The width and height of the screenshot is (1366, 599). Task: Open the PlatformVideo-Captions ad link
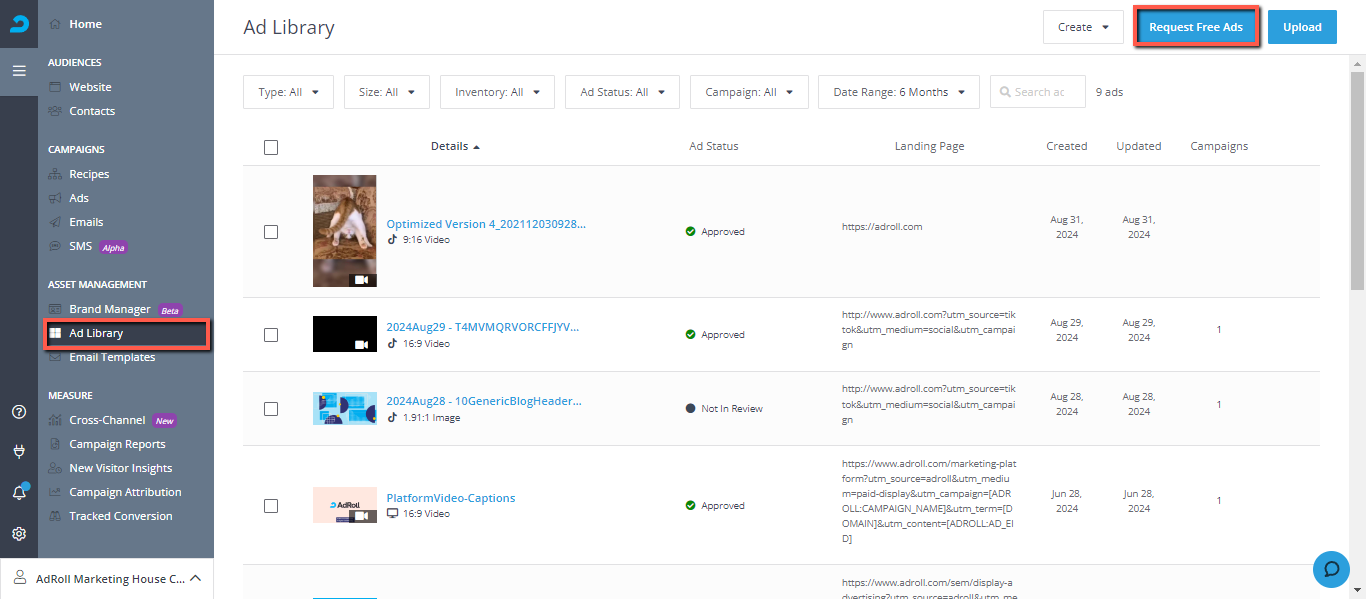(x=451, y=498)
